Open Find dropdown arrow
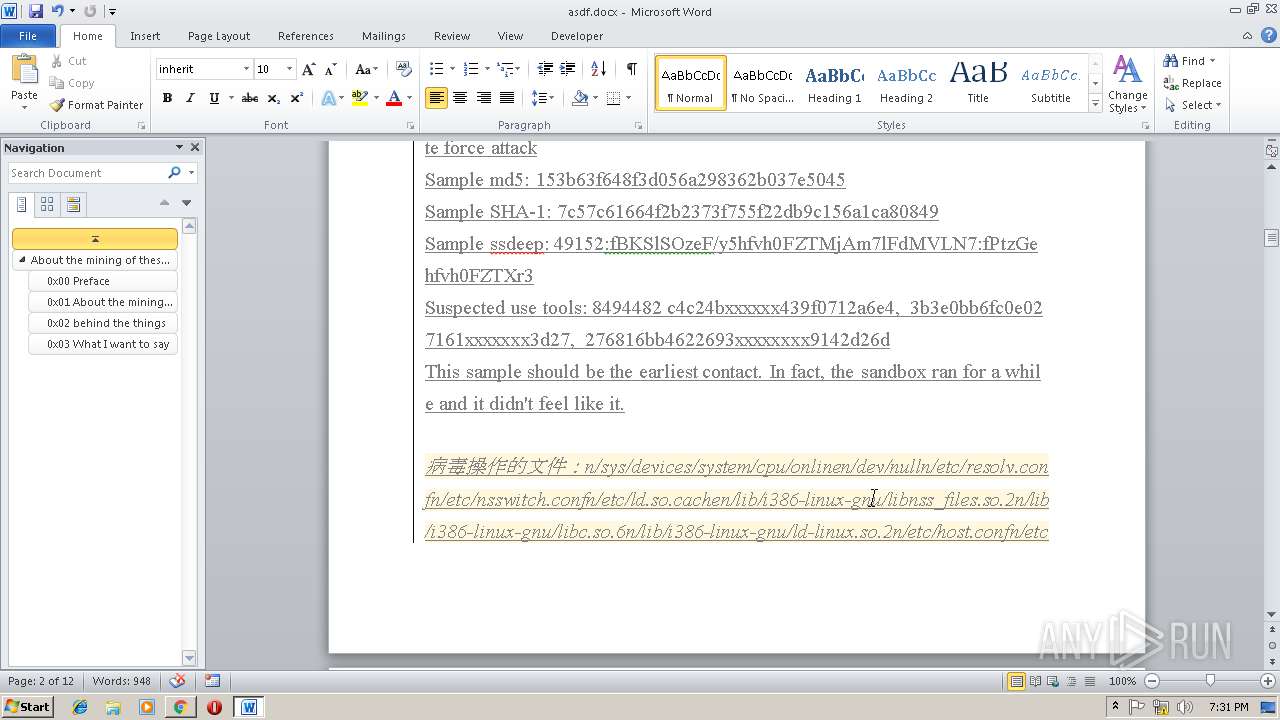 pyautogui.click(x=1213, y=61)
